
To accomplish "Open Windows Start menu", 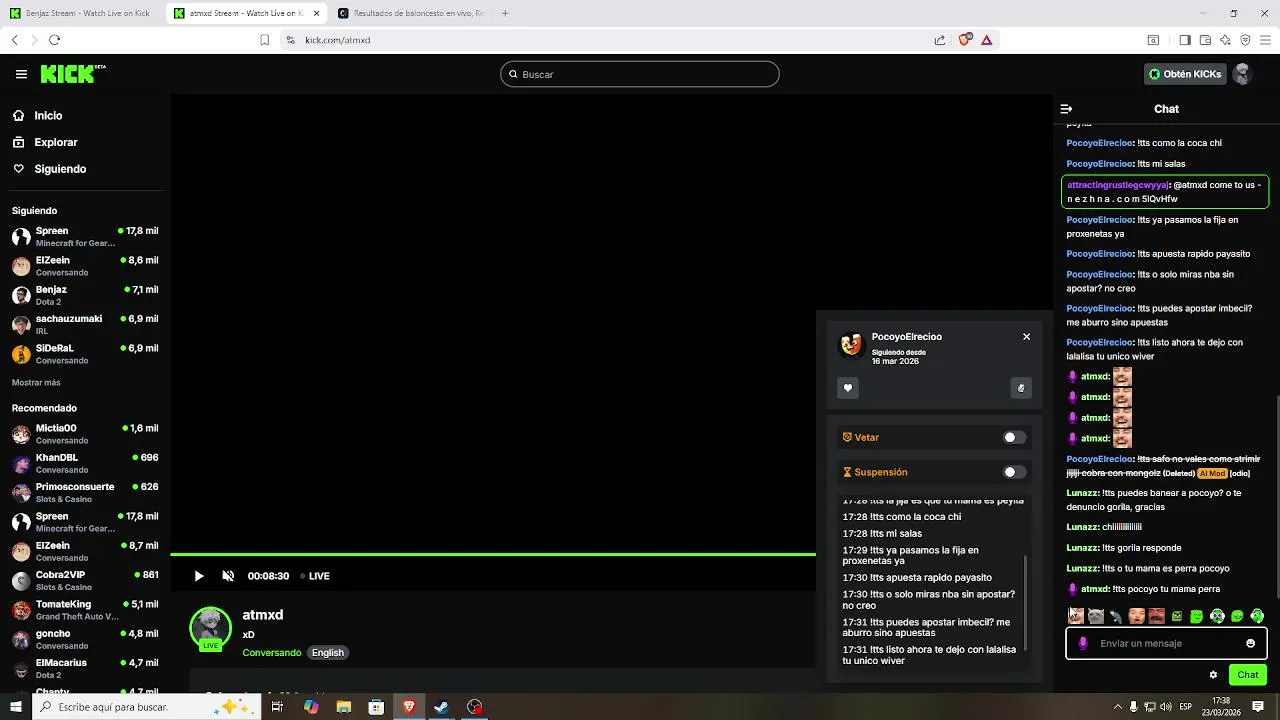I will (15, 707).
